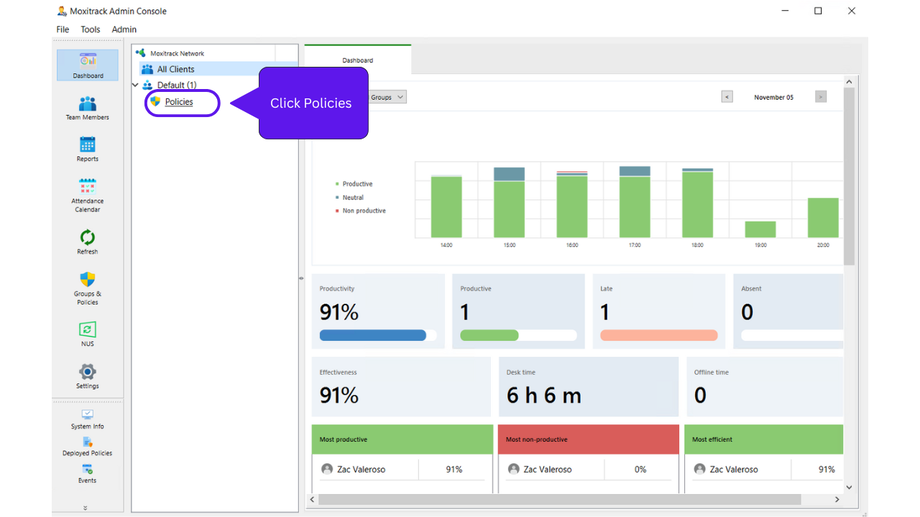This screenshot has height=517, width=920.
Task: Select All Clients in the network tree
Action: (x=175, y=69)
